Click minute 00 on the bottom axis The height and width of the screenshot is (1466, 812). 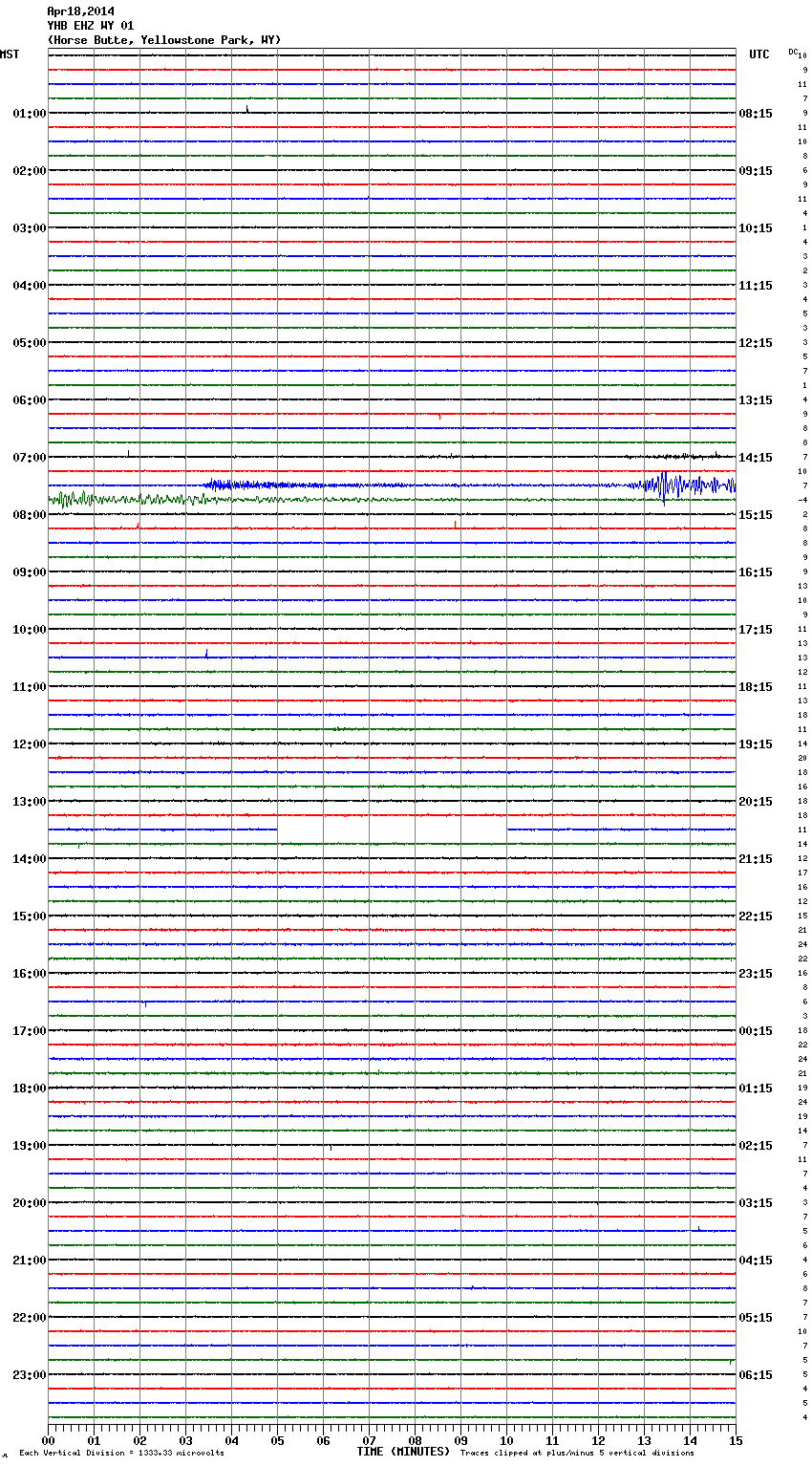[48, 1440]
